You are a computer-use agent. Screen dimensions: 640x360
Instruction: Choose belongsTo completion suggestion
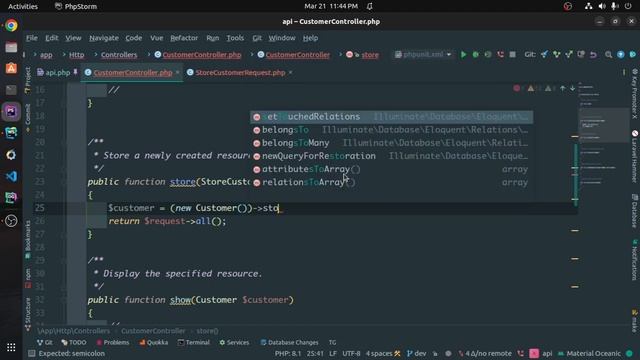click(391, 130)
